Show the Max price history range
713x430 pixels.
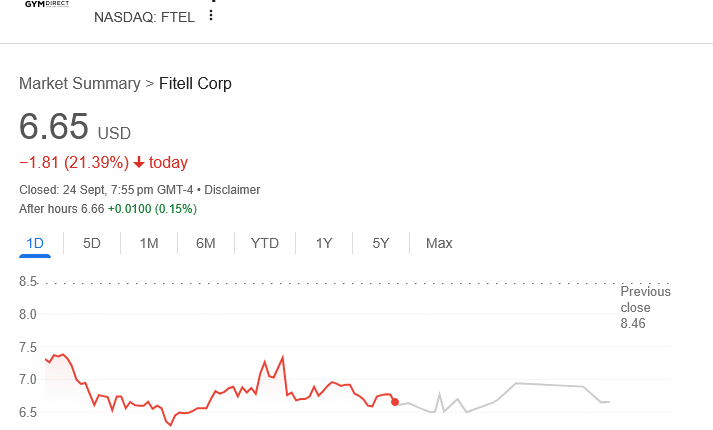pyautogui.click(x=439, y=243)
